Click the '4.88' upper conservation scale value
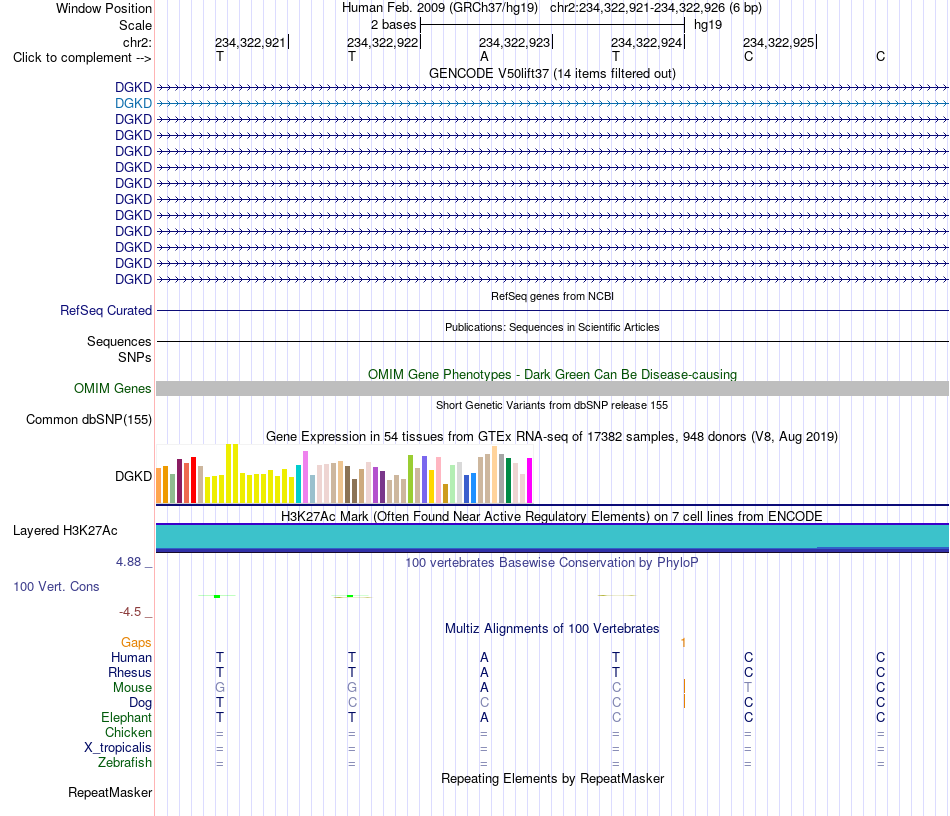The width and height of the screenshot is (950, 816). click(x=128, y=562)
